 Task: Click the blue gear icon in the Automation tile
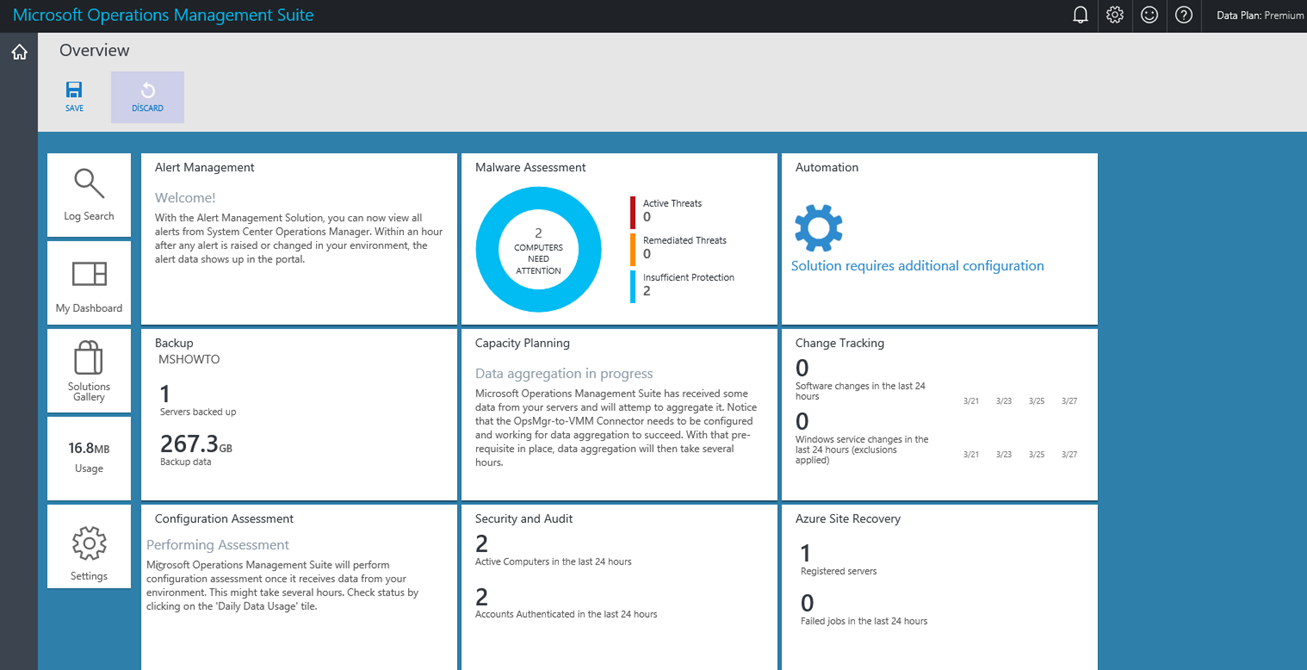[818, 228]
